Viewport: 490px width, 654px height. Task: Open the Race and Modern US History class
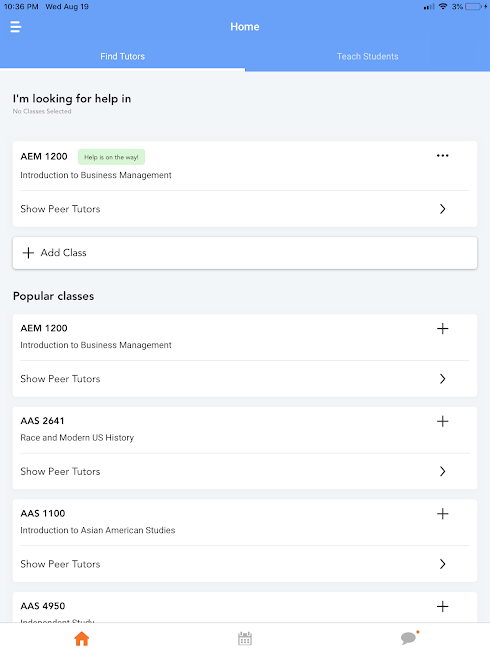(x=77, y=438)
